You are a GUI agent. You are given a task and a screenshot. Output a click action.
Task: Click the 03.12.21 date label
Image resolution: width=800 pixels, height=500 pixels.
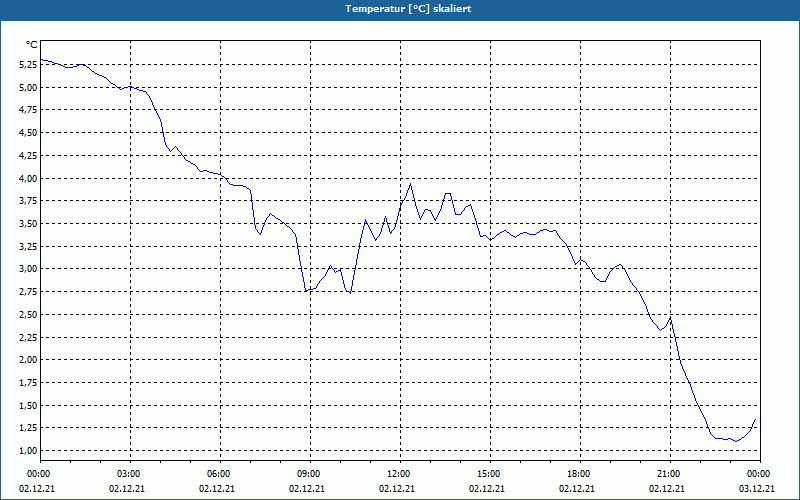[x=757, y=489]
